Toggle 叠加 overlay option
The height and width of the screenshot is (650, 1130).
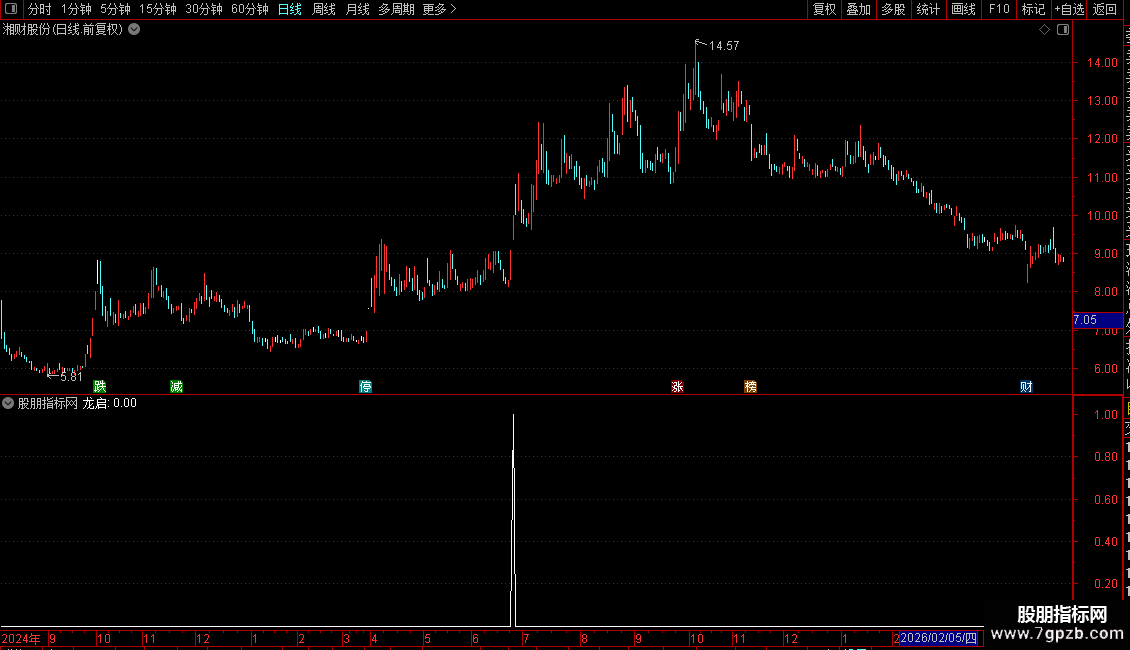click(858, 9)
